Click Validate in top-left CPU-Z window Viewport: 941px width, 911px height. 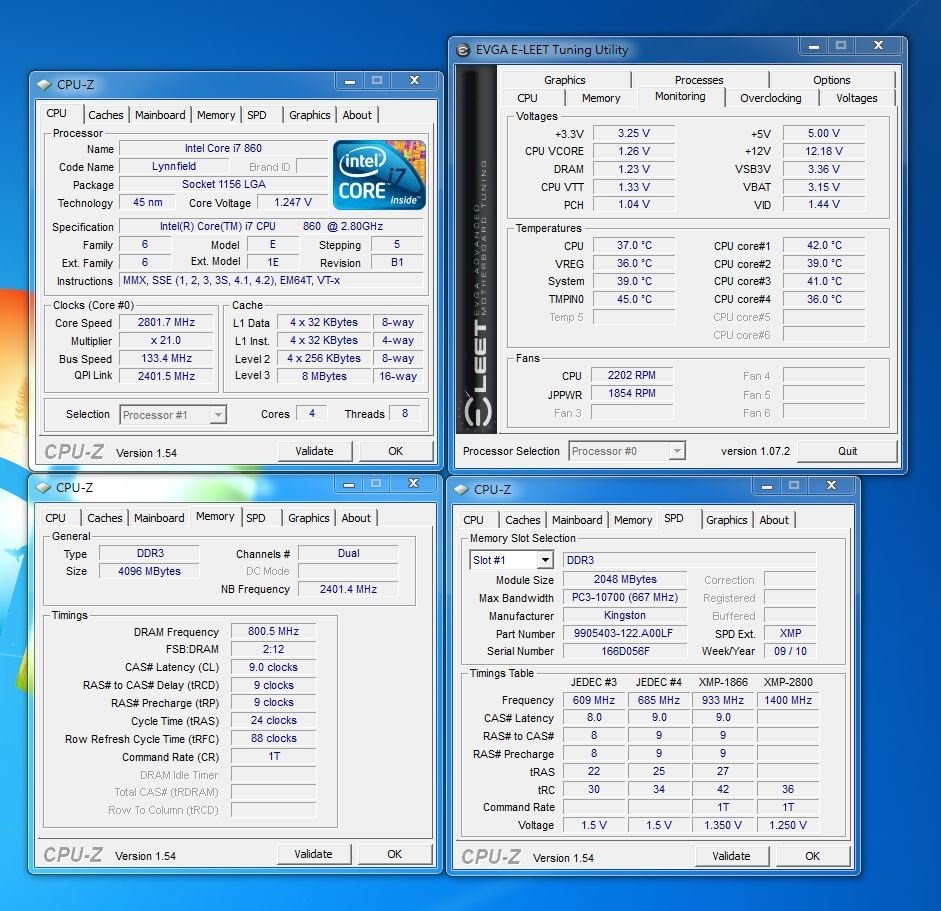314,451
